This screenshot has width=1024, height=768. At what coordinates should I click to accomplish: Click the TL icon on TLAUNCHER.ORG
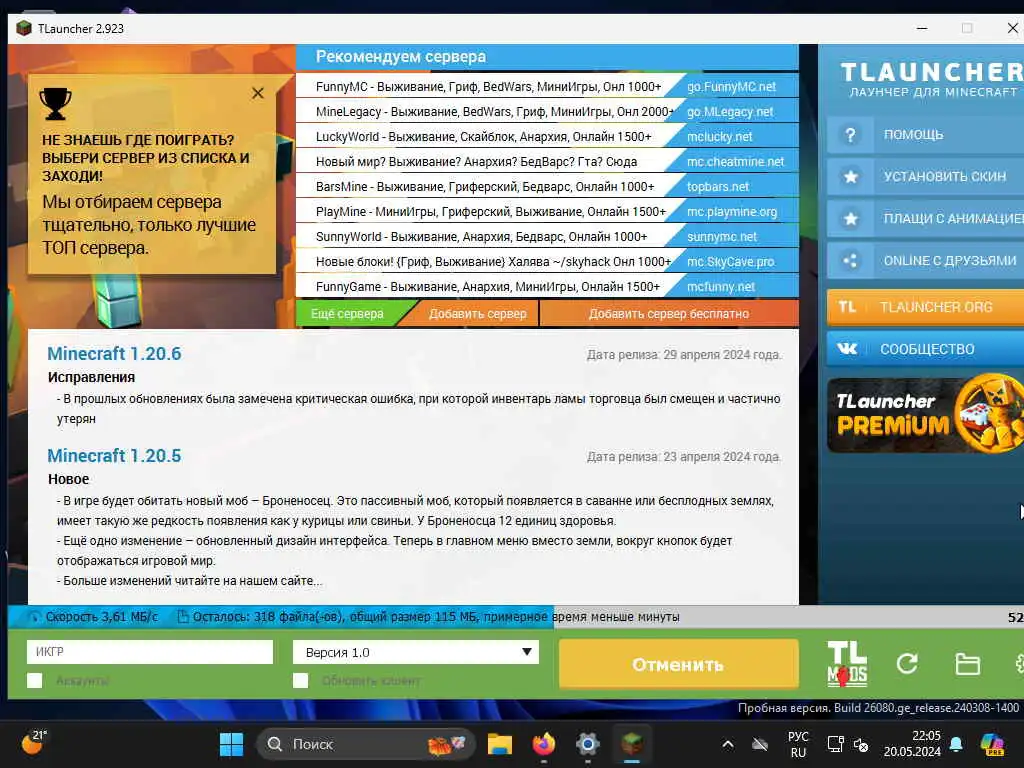click(x=847, y=307)
